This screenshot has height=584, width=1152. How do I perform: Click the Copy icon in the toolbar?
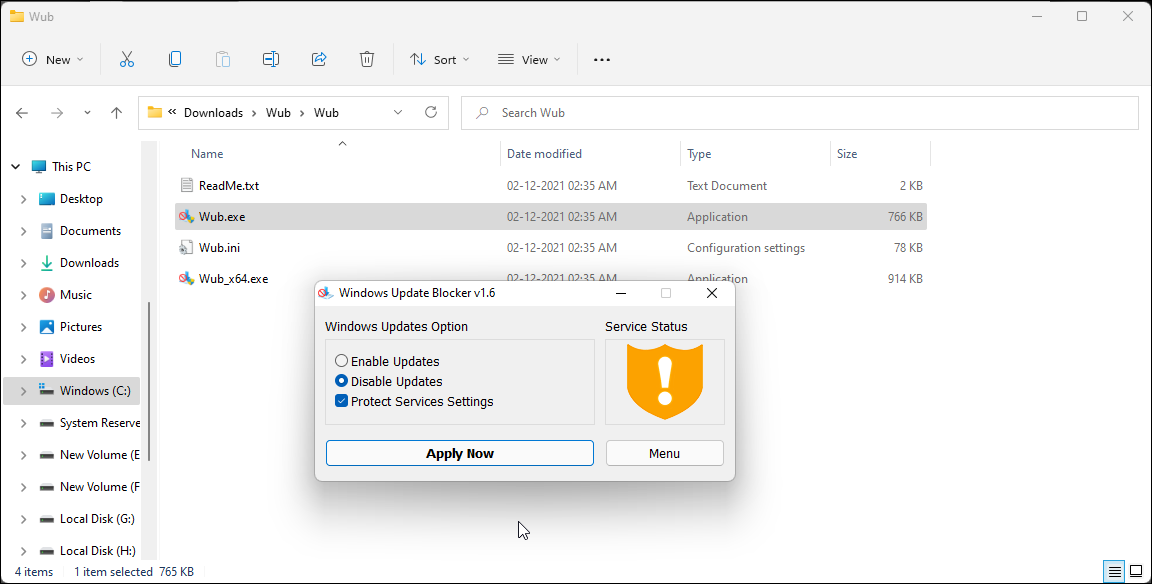pyautogui.click(x=175, y=59)
